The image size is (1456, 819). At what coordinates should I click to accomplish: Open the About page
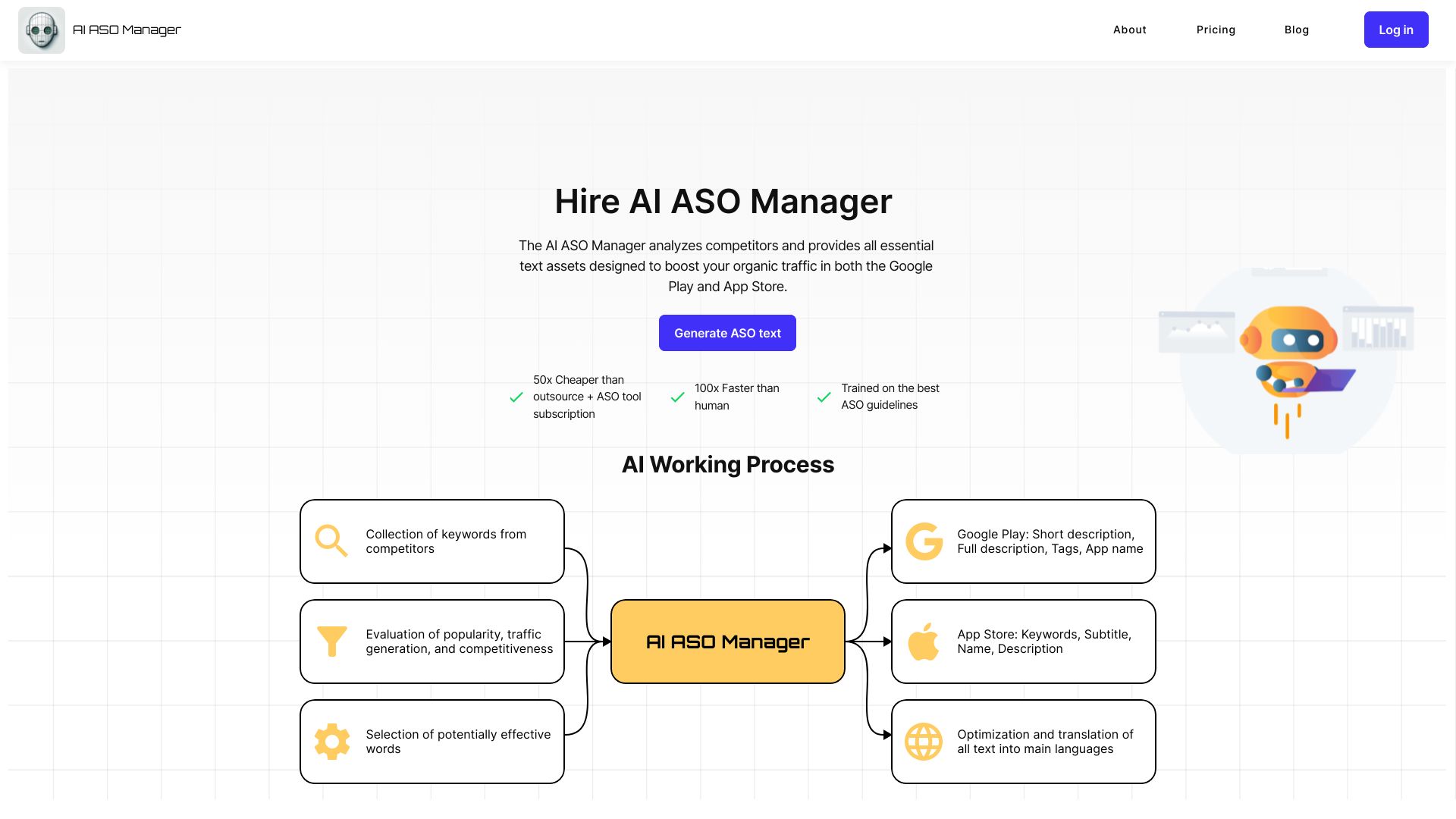(1129, 30)
